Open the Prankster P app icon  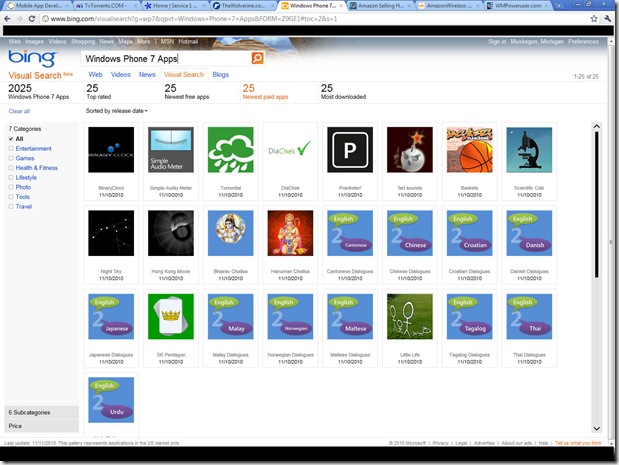350,150
